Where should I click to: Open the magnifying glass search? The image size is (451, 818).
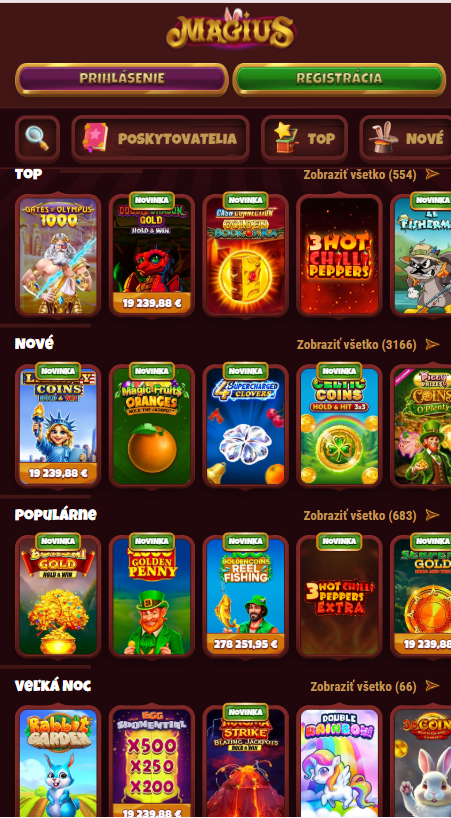[x=37, y=138]
